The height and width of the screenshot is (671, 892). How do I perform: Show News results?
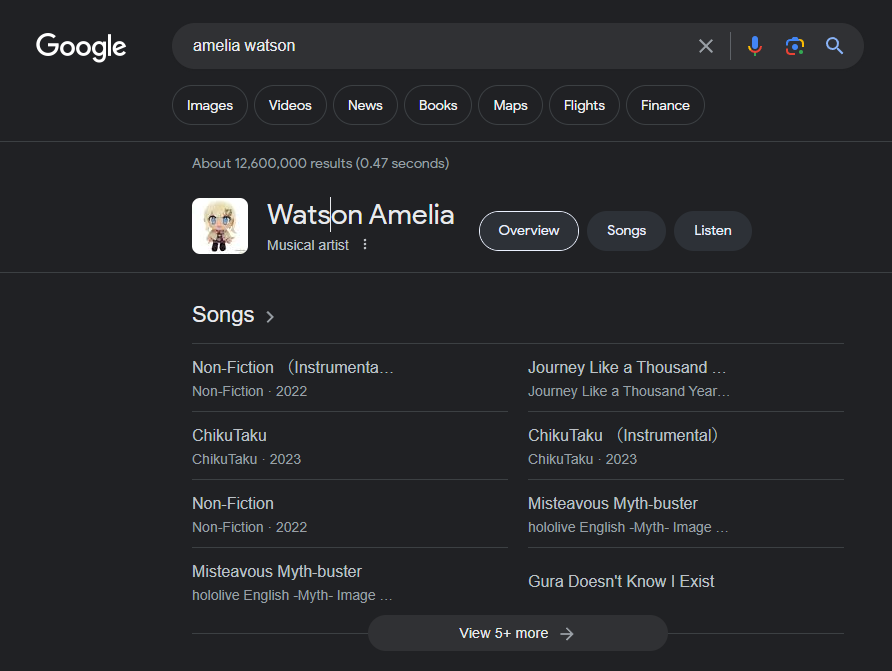365,105
